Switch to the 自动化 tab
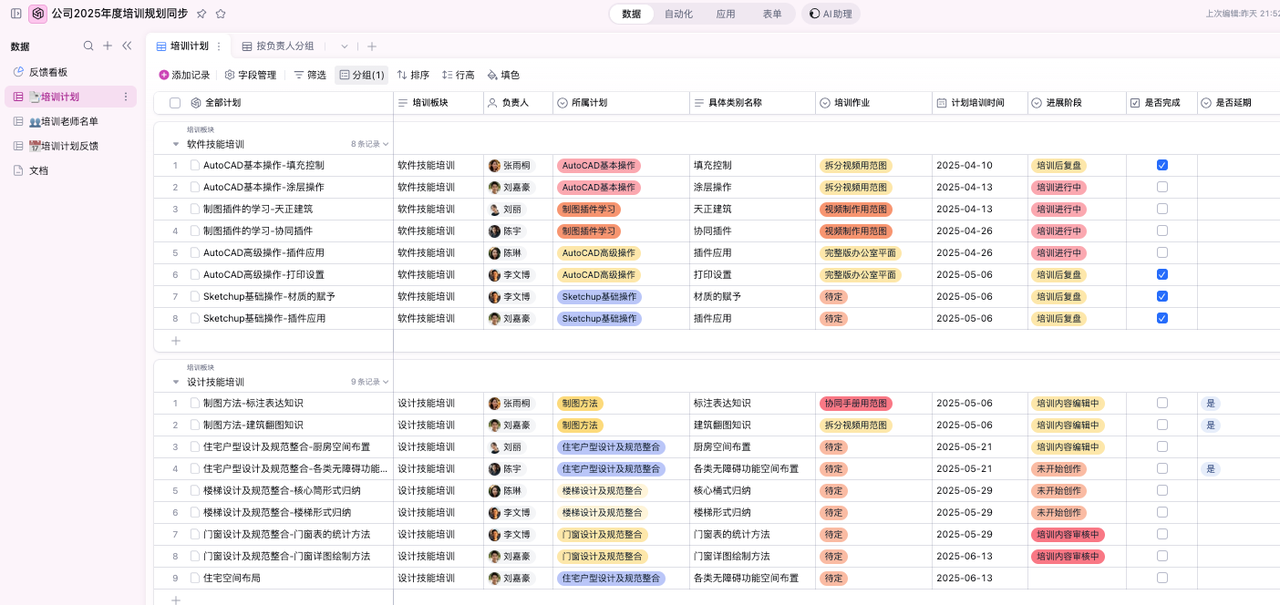 pyautogui.click(x=678, y=14)
